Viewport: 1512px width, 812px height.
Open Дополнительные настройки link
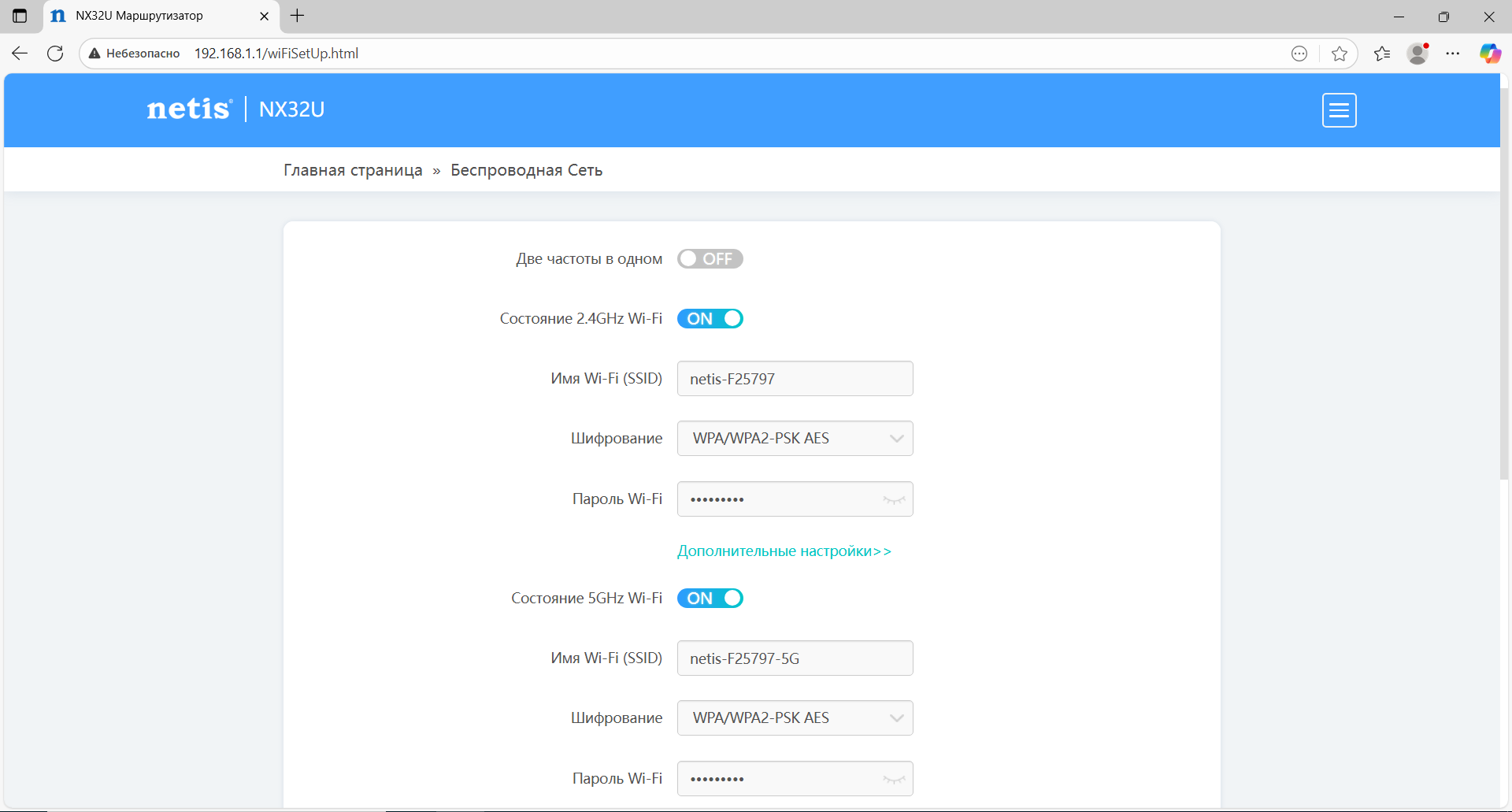784,551
